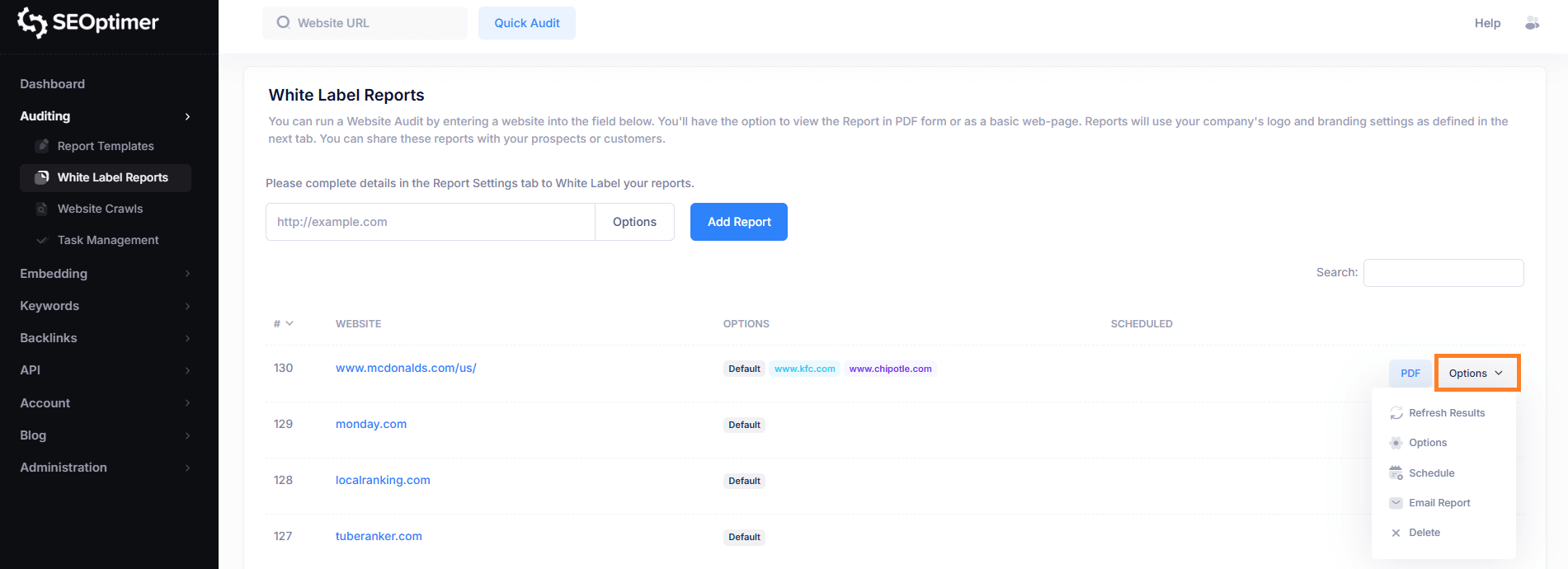Viewport: 1568px width, 569px height.
Task: Open monday.com report link
Action: point(371,424)
